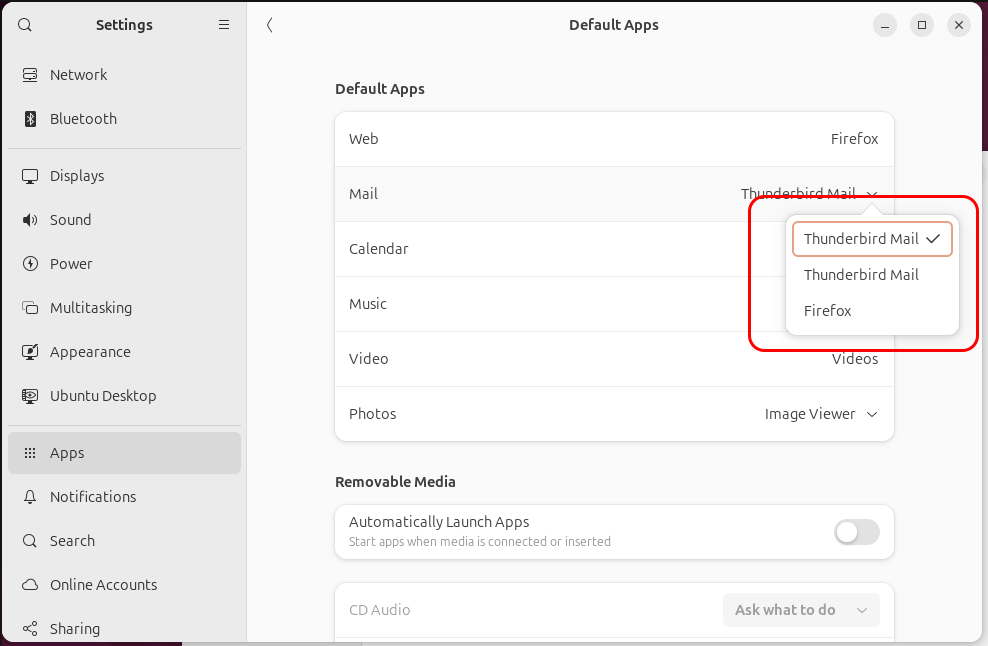Image resolution: width=988 pixels, height=646 pixels.
Task: Choose checked Thunderbird Mail option
Action: coord(872,239)
